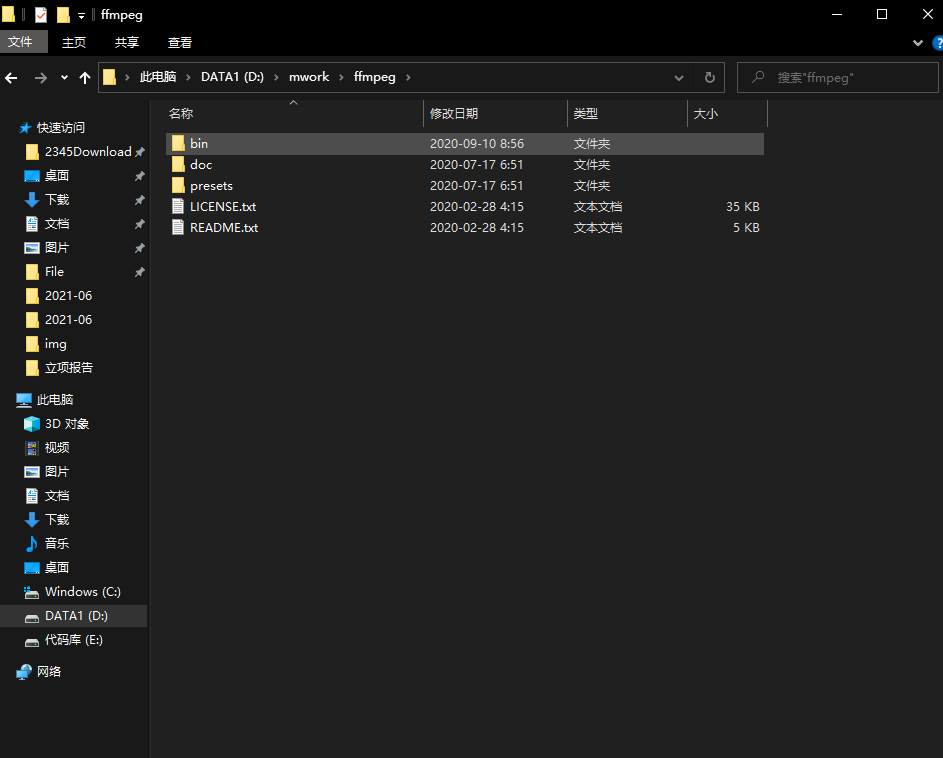Expand chevron after 此电脑 in breadcrumb
The image size is (943, 758).
tap(188, 78)
